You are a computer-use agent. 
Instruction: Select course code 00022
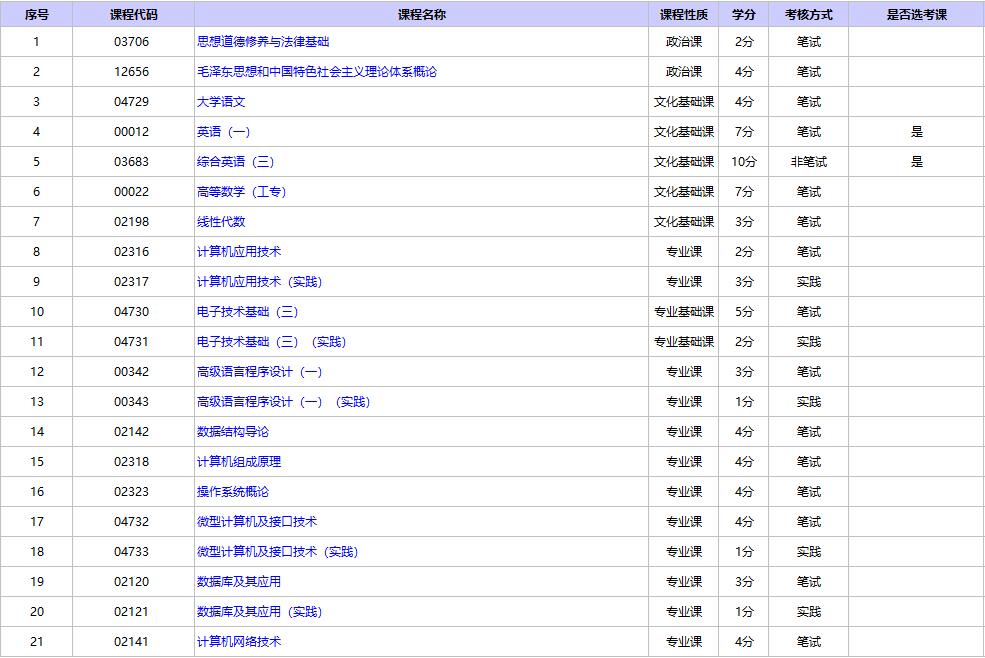pos(132,192)
